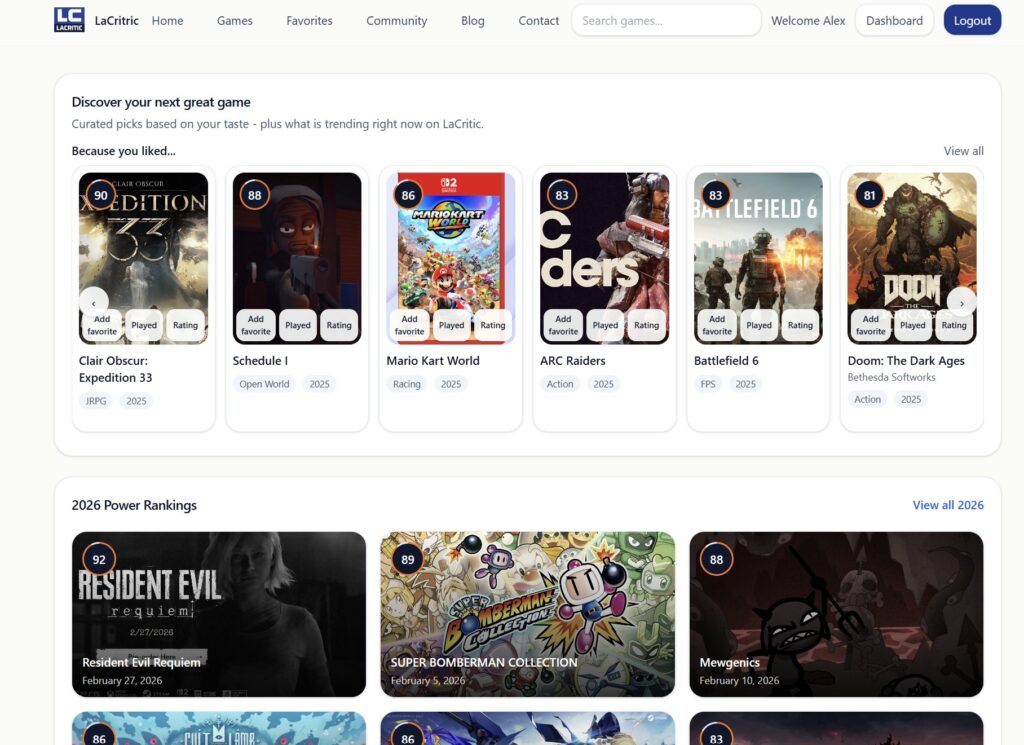Advance carousel with next arrow button
This screenshot has width=1024, height=745.
click(x=961, y=302)
